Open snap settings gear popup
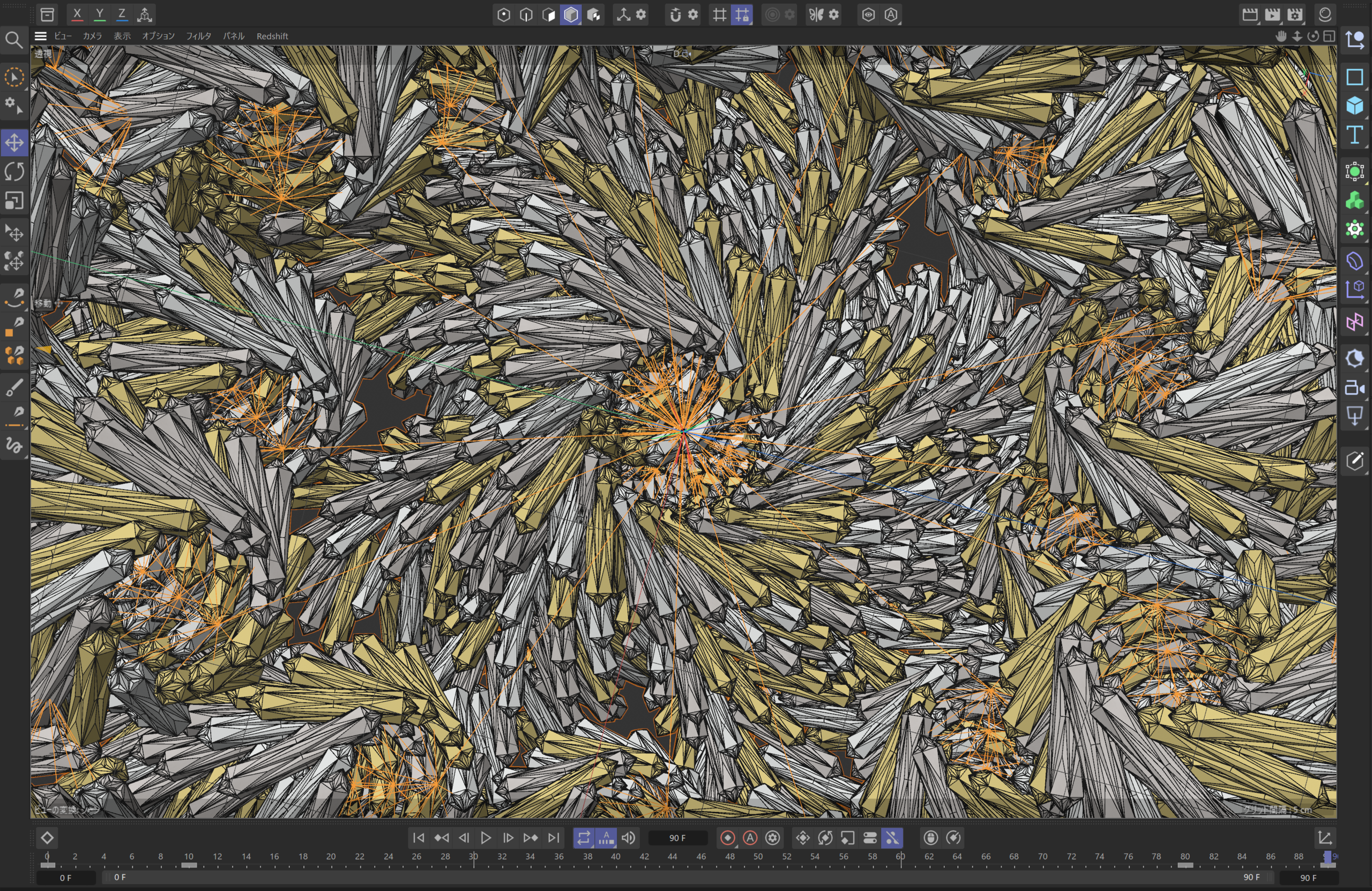 [x=694, y=14]
